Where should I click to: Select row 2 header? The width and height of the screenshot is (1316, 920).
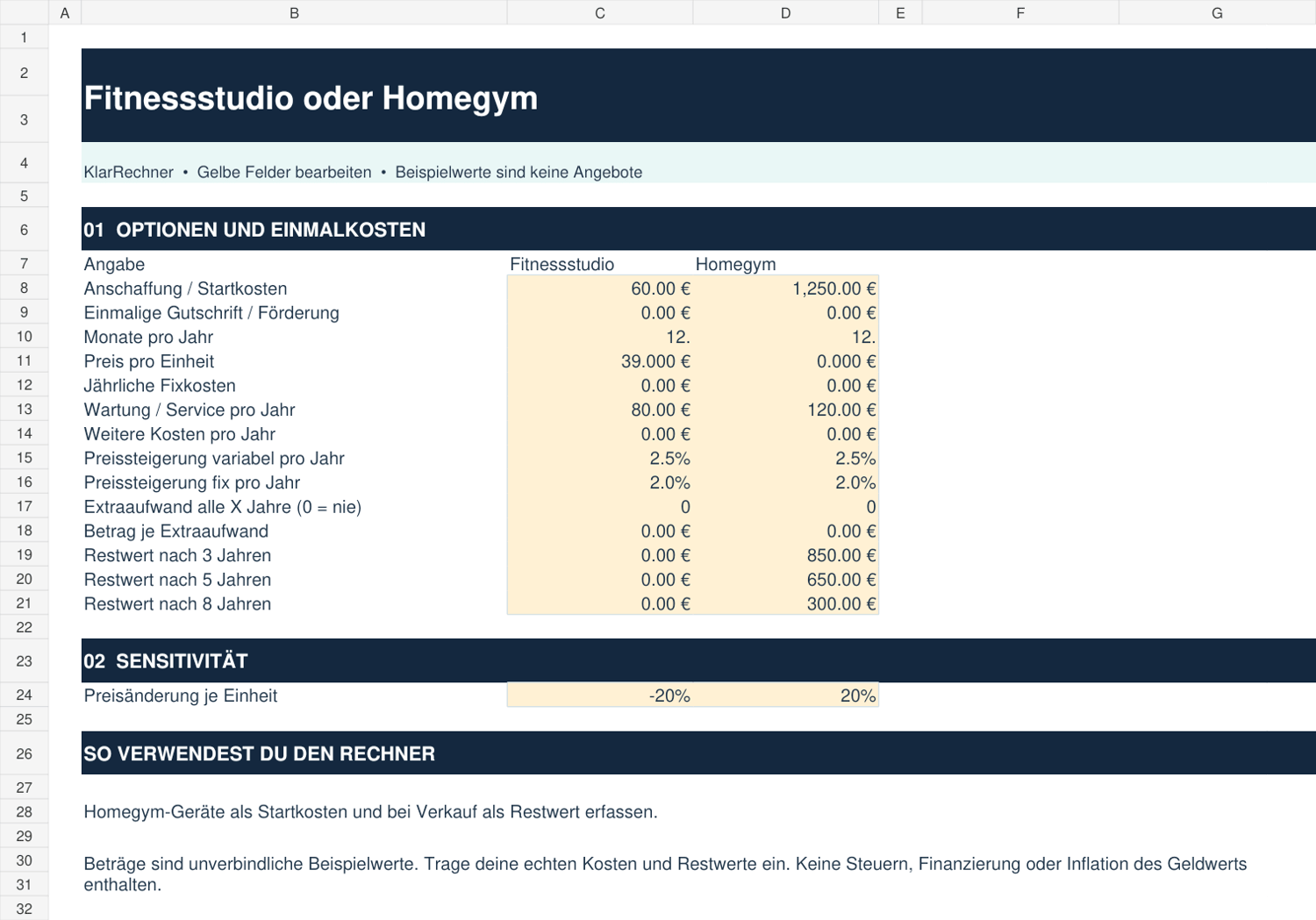click(x=24, y=73)
